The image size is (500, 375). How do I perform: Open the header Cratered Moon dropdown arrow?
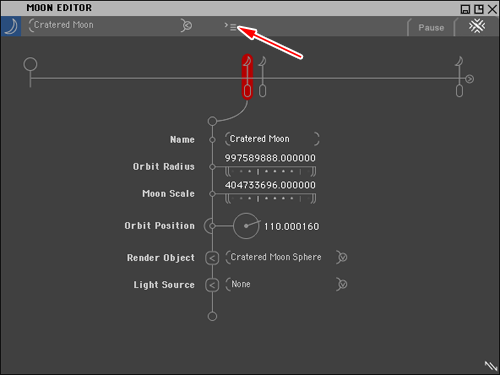[187, 26]
